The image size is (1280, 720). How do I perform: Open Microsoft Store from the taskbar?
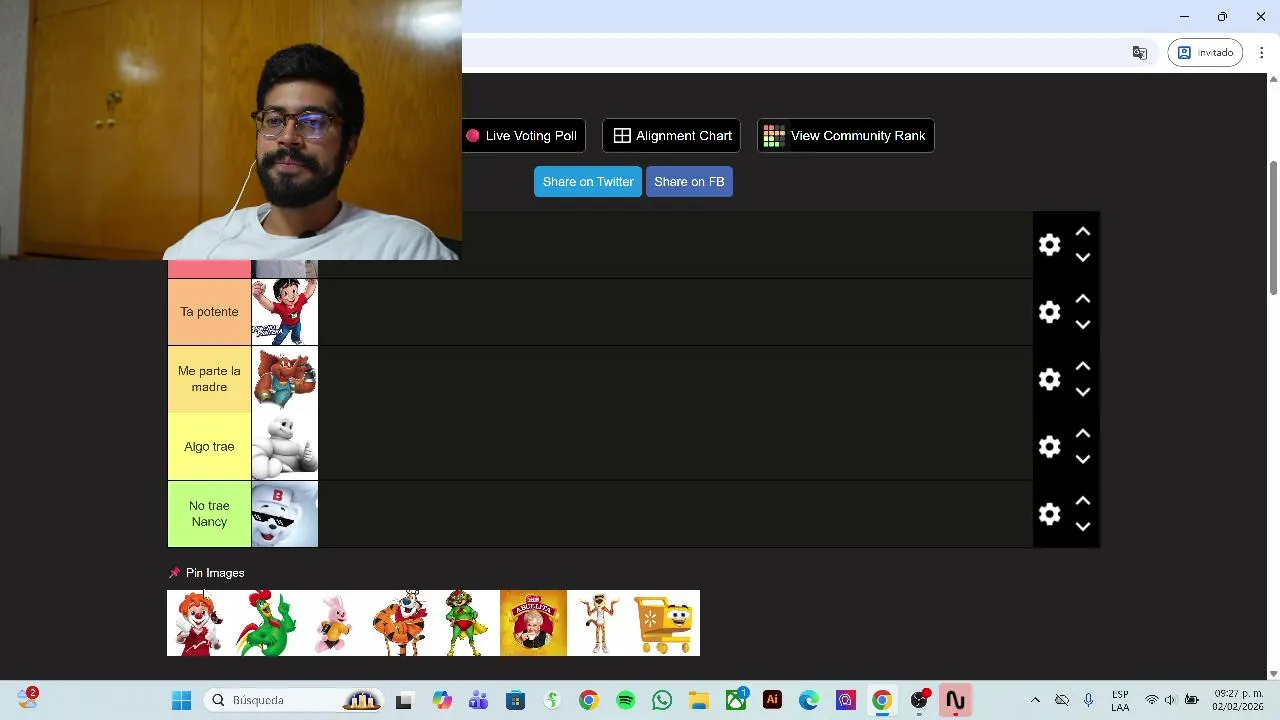pyautogui.click(x=515, y=700)
